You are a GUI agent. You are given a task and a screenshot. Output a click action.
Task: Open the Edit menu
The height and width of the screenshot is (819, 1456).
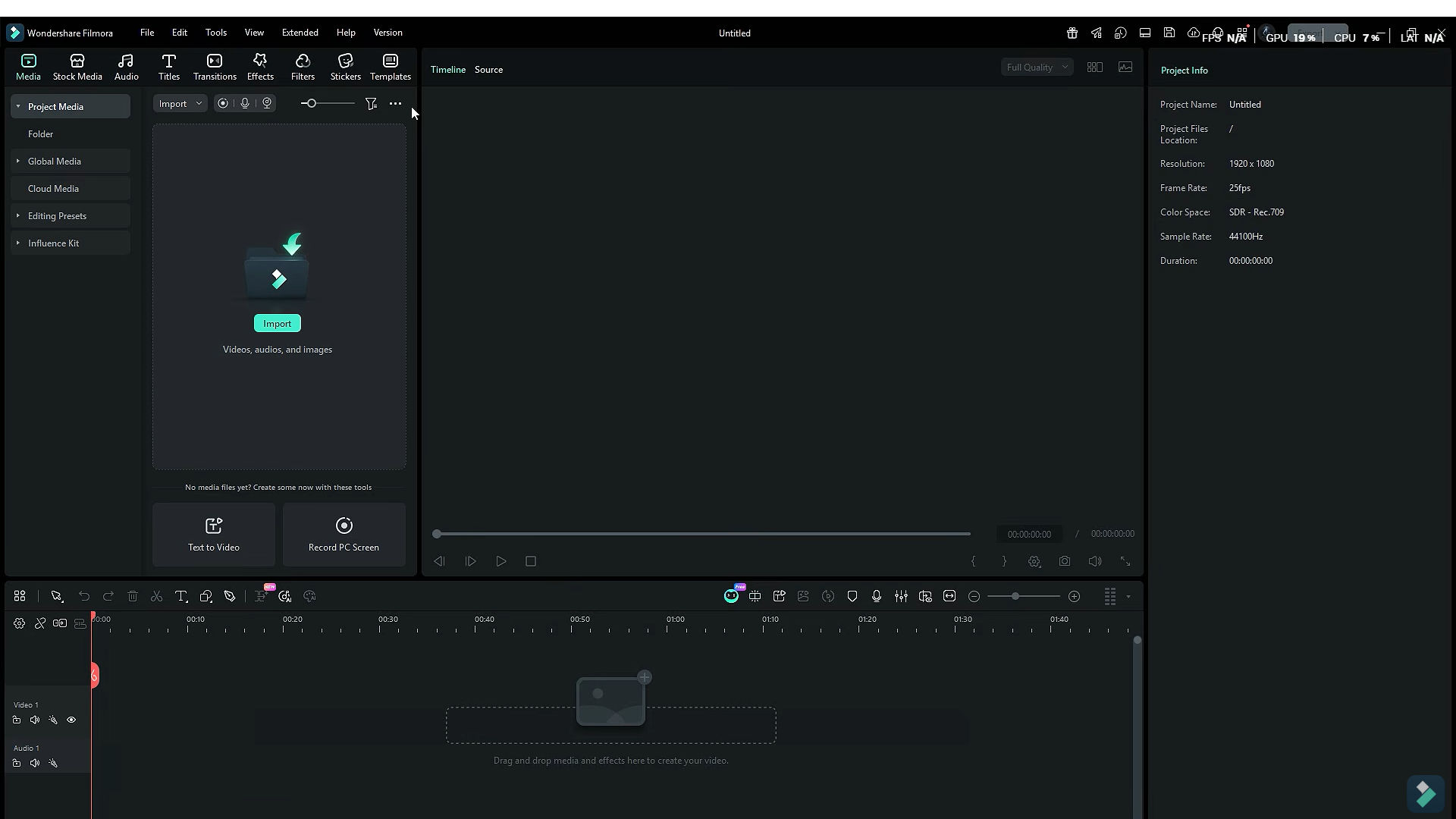pos(180,33)
